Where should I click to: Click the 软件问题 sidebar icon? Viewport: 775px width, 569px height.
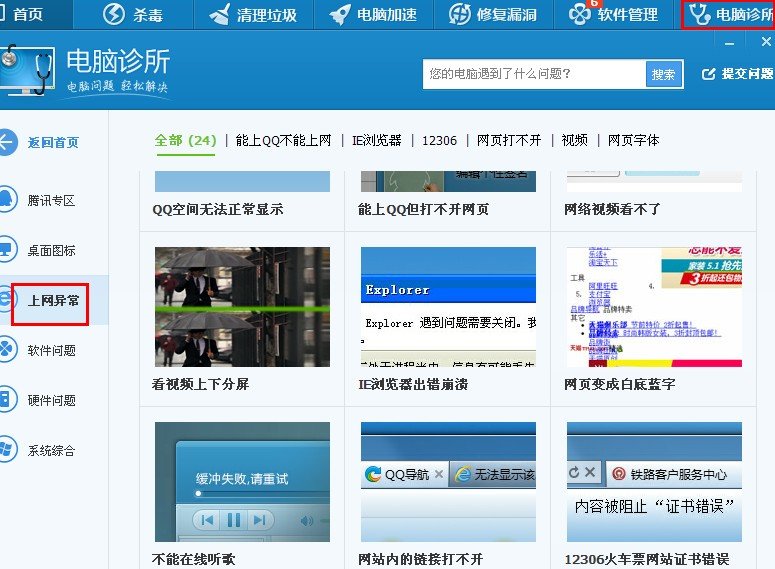pos(7,350)
